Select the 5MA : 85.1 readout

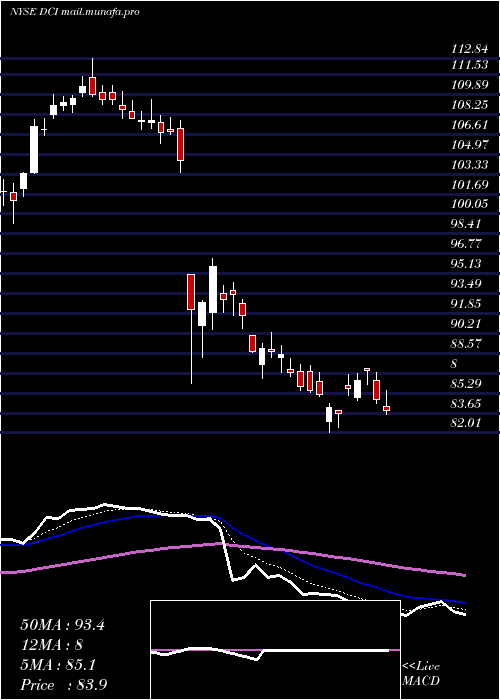(58, 665)
